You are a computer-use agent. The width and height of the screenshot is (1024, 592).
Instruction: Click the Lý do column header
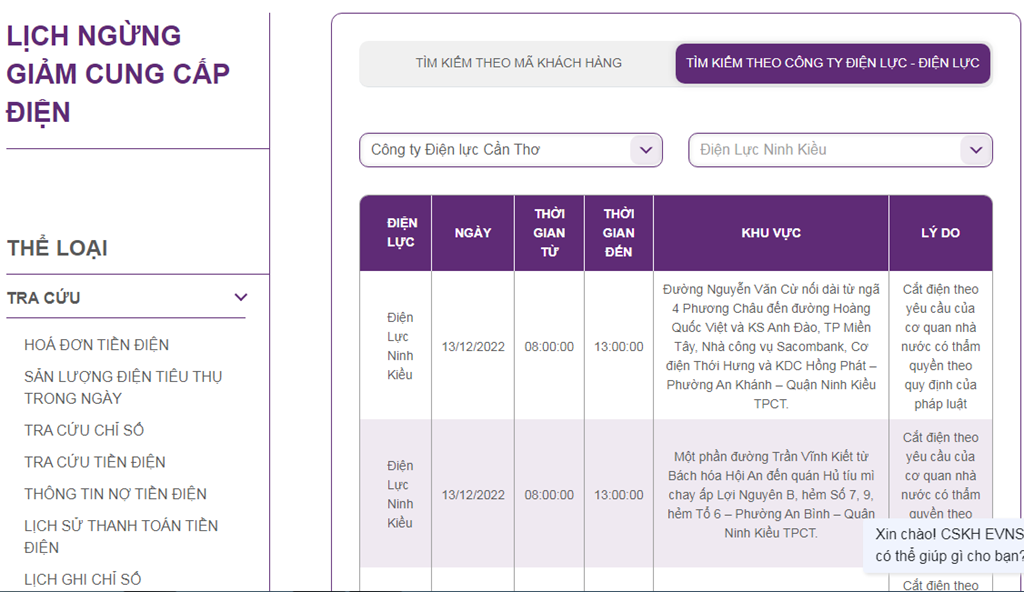[940, 233]
